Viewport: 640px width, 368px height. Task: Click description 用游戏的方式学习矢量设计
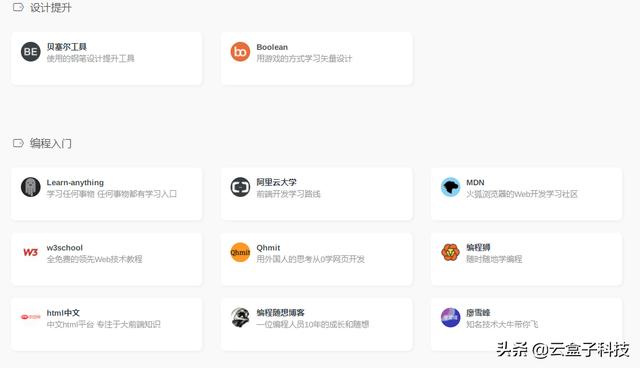pyautogui.click(x=304, y=59)
